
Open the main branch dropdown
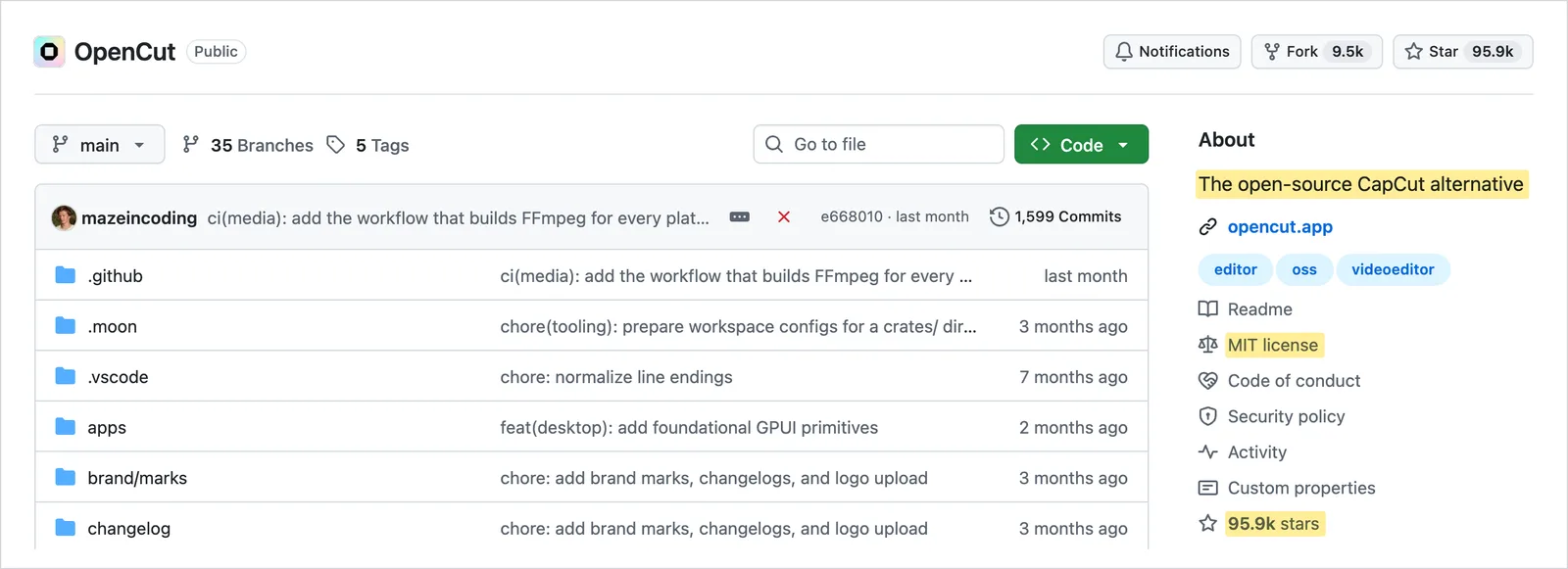100,144
